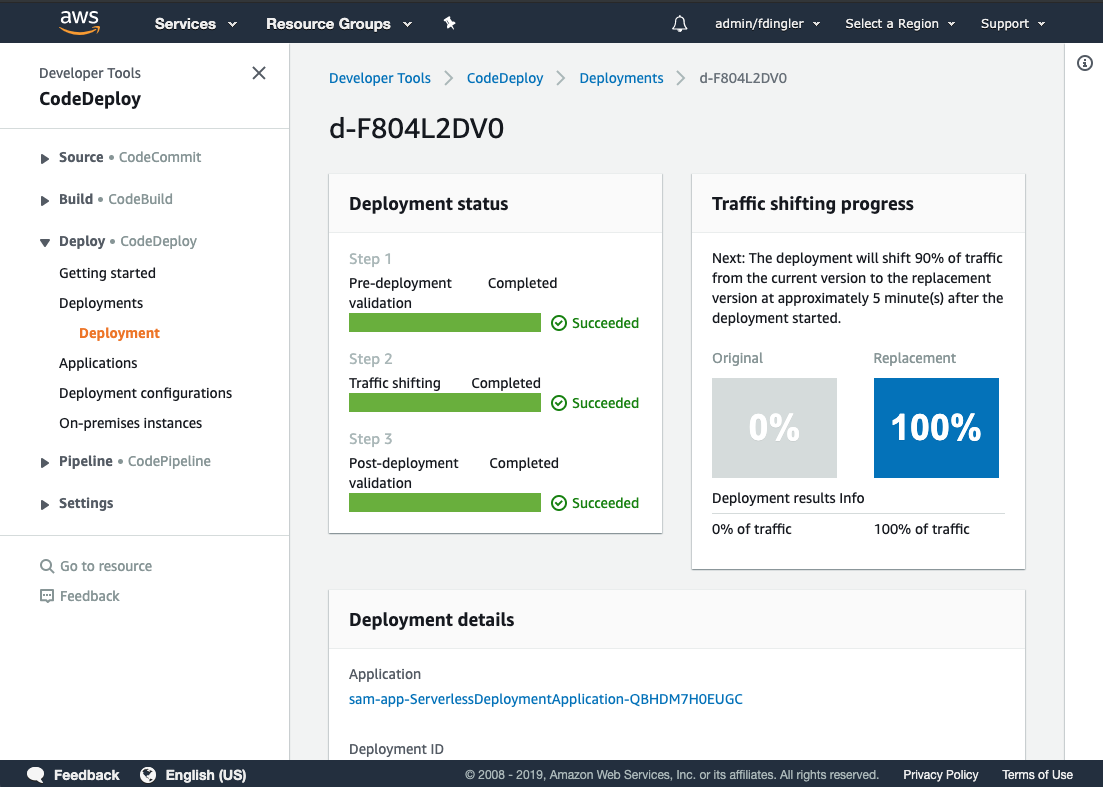Click the footer Feedback button
This screenshot has height=787, width=1103.
[73, 775]
